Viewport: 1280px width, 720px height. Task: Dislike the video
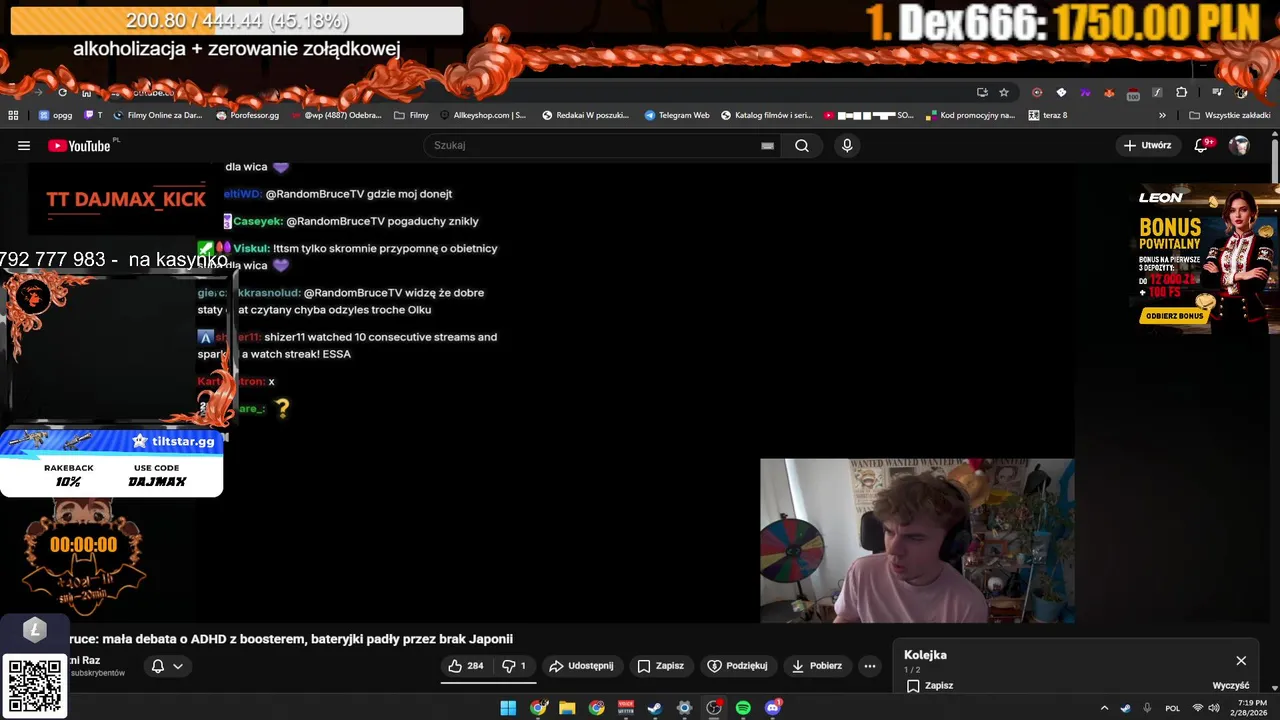click(x=514, y=666)
